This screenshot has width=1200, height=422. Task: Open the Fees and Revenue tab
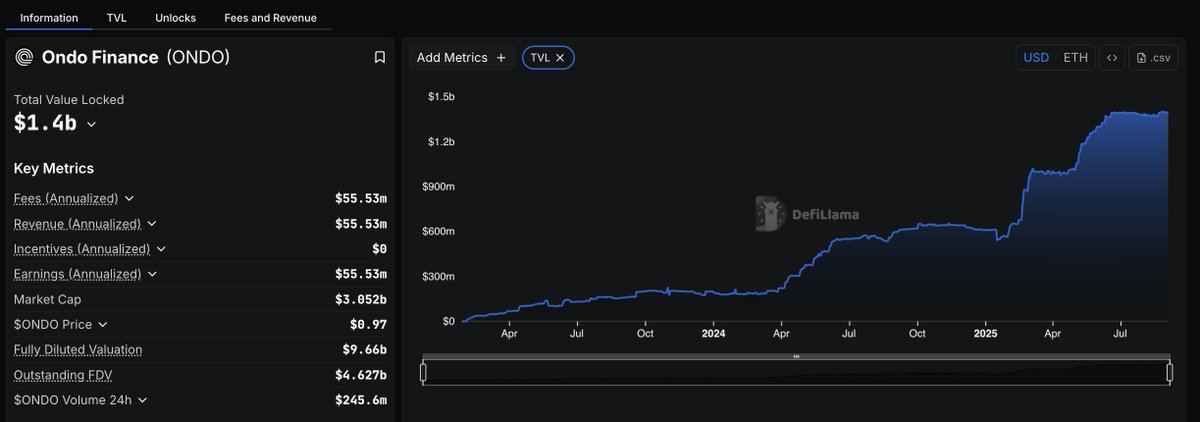coord(270,18)
